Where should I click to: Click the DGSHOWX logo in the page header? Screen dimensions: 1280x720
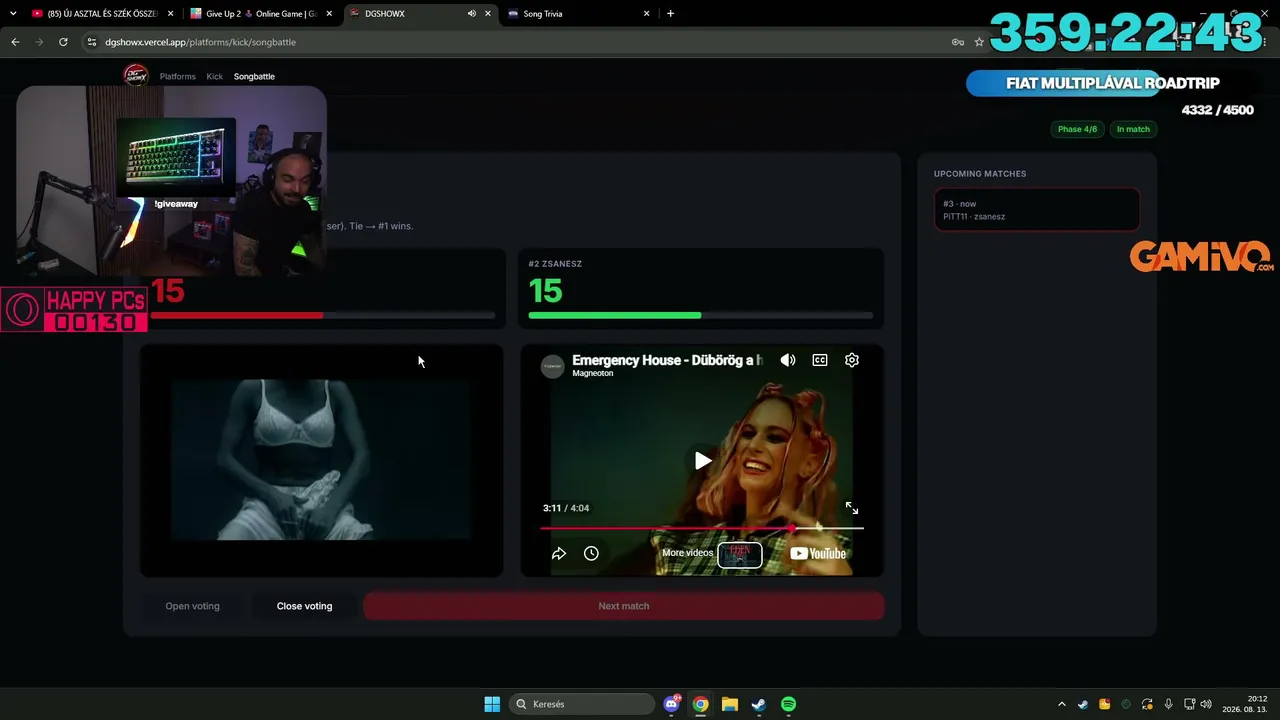tap(135, 76)
